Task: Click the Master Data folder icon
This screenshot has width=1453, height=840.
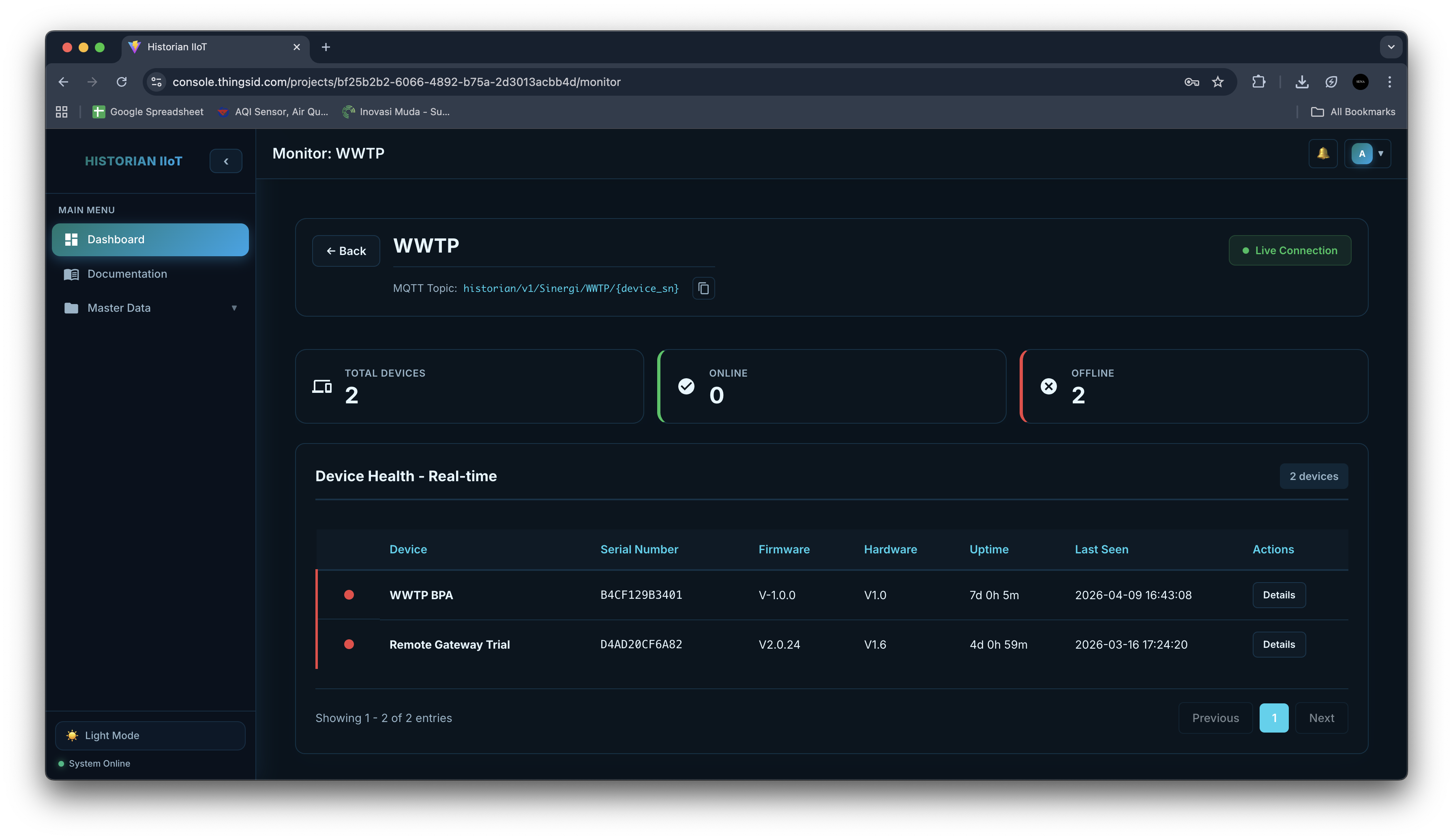Action: (71, 308)
